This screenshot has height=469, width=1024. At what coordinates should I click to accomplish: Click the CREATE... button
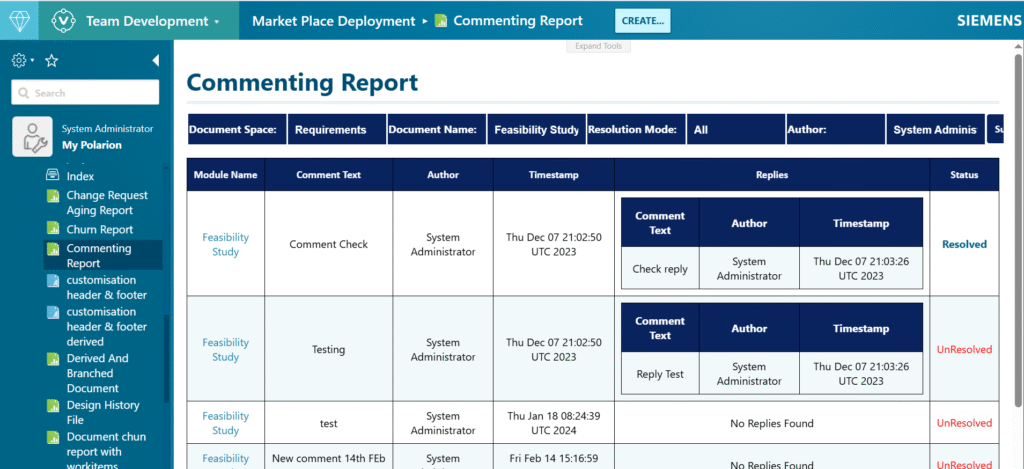642,21
